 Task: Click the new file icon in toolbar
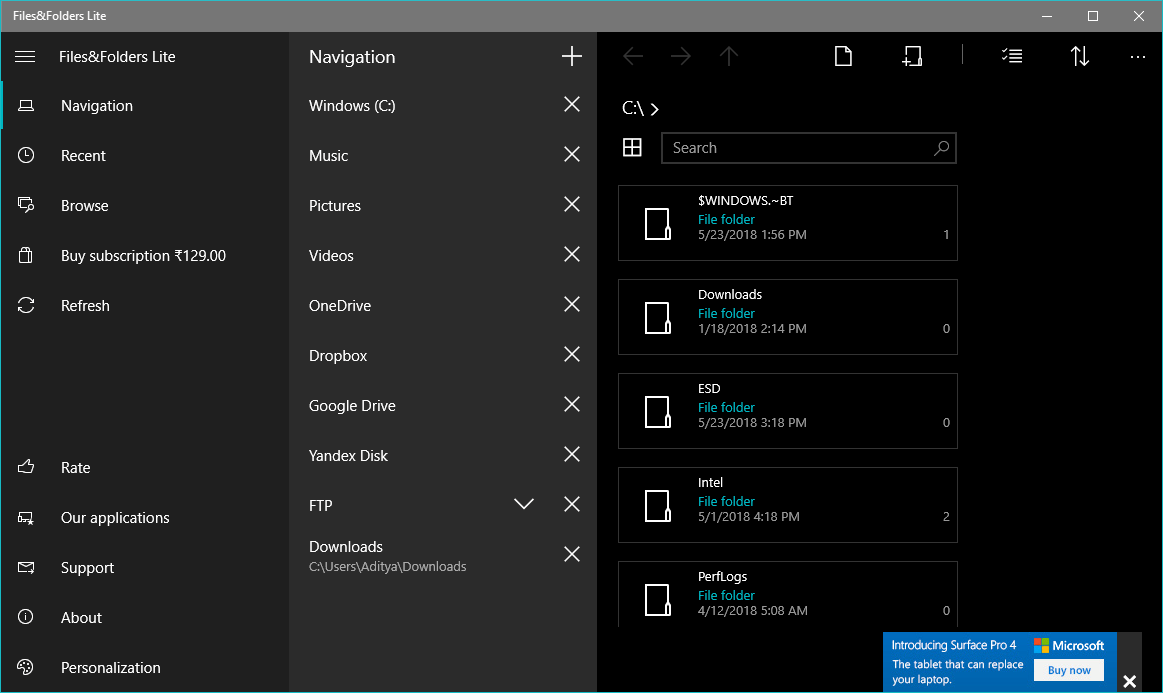tap(843, 57)
